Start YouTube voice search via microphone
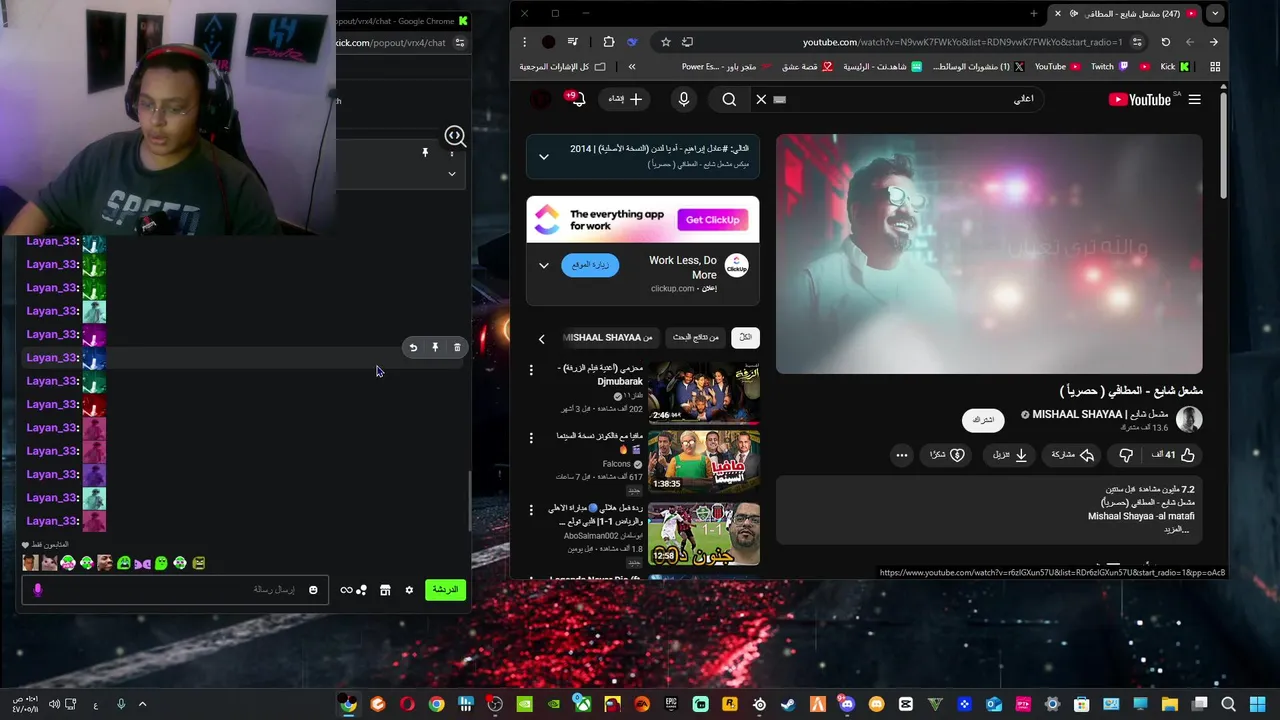The width and height of the screenshot is (1280, 720). tap(684, 99)
